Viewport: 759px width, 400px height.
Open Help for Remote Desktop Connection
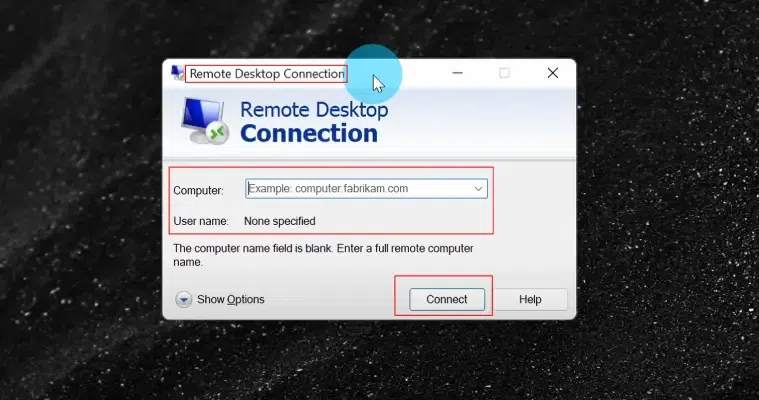530,299
